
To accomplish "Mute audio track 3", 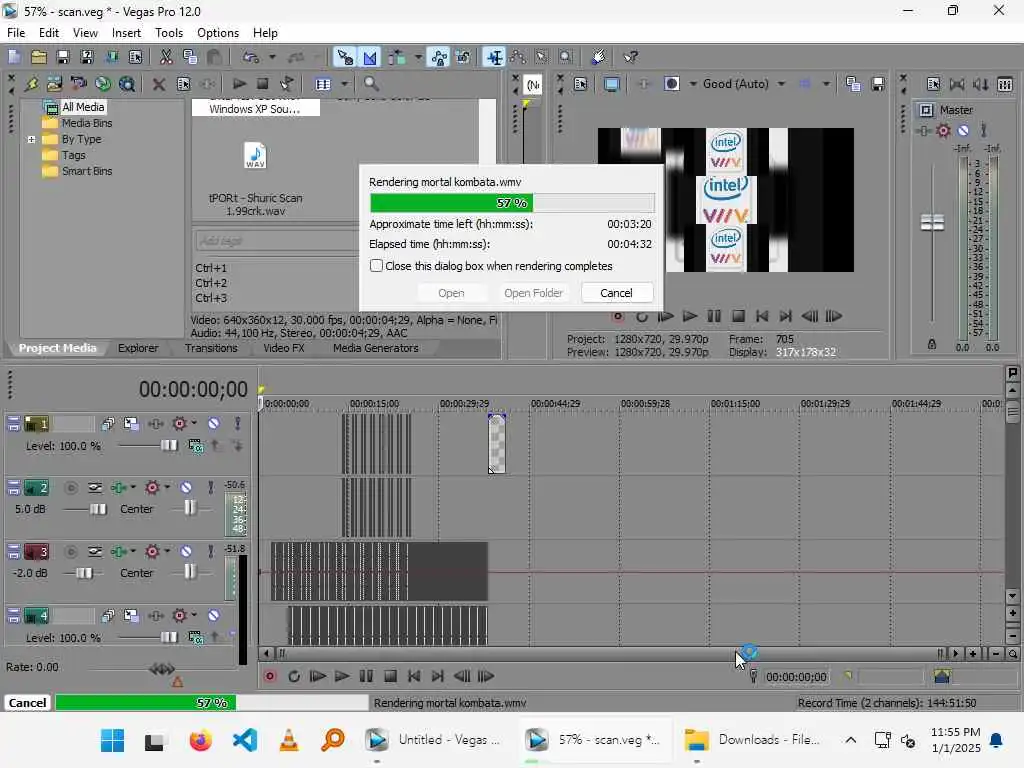I will click(x=186, y=552).
